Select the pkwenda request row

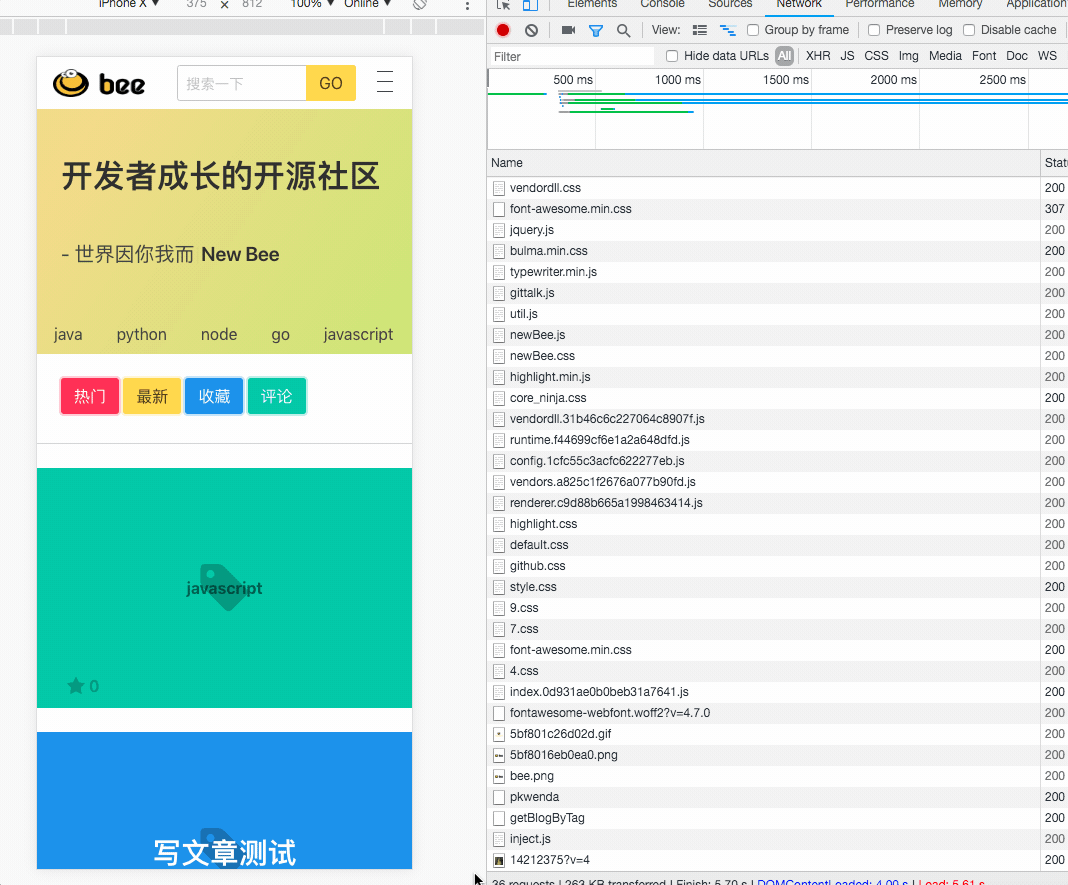[764, 797]
